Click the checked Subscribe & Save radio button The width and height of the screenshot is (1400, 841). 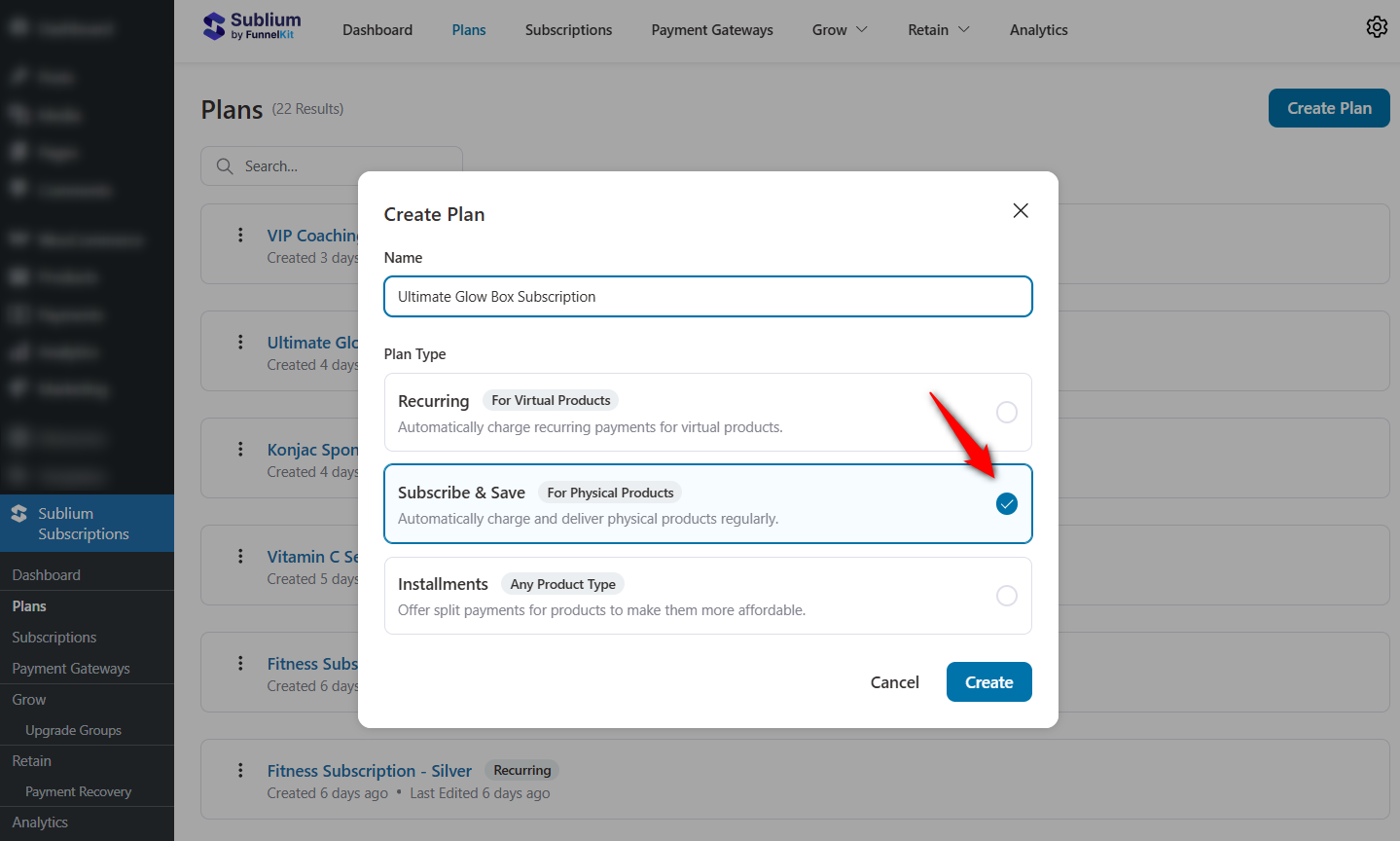coord(1006,504)
